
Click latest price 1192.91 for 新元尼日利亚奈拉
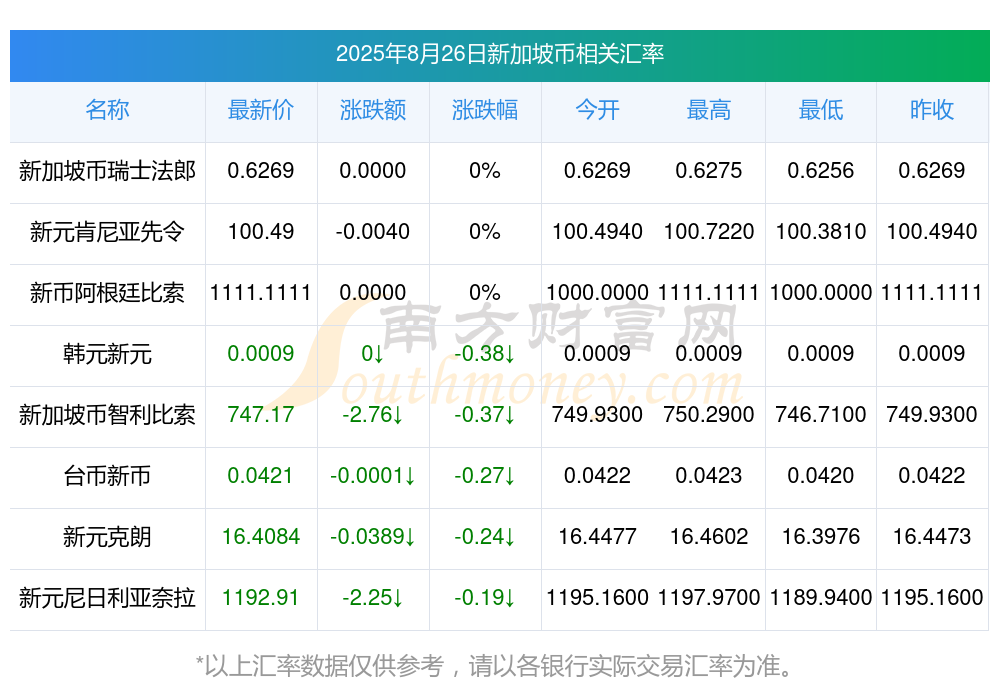[x=260, y=598]
